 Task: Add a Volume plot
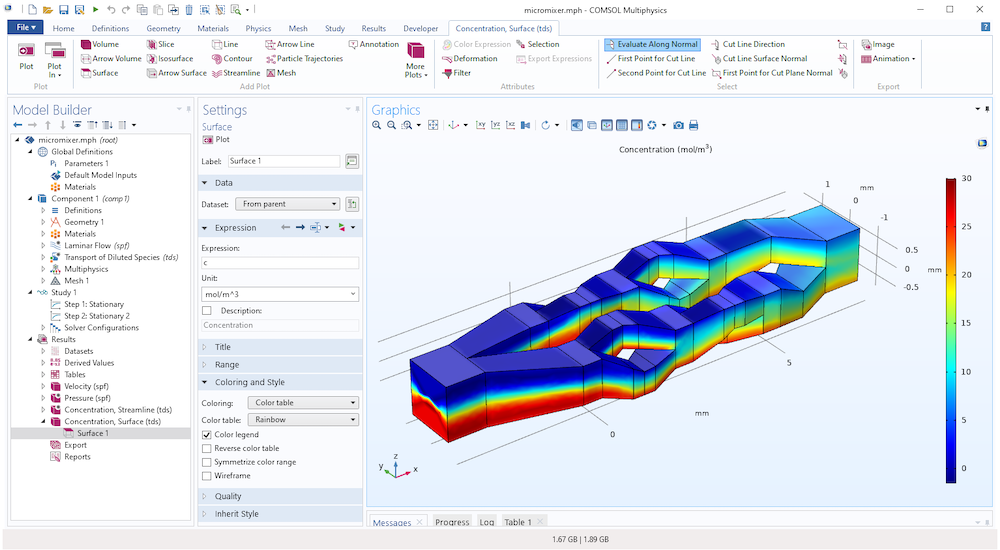(99, 44)
